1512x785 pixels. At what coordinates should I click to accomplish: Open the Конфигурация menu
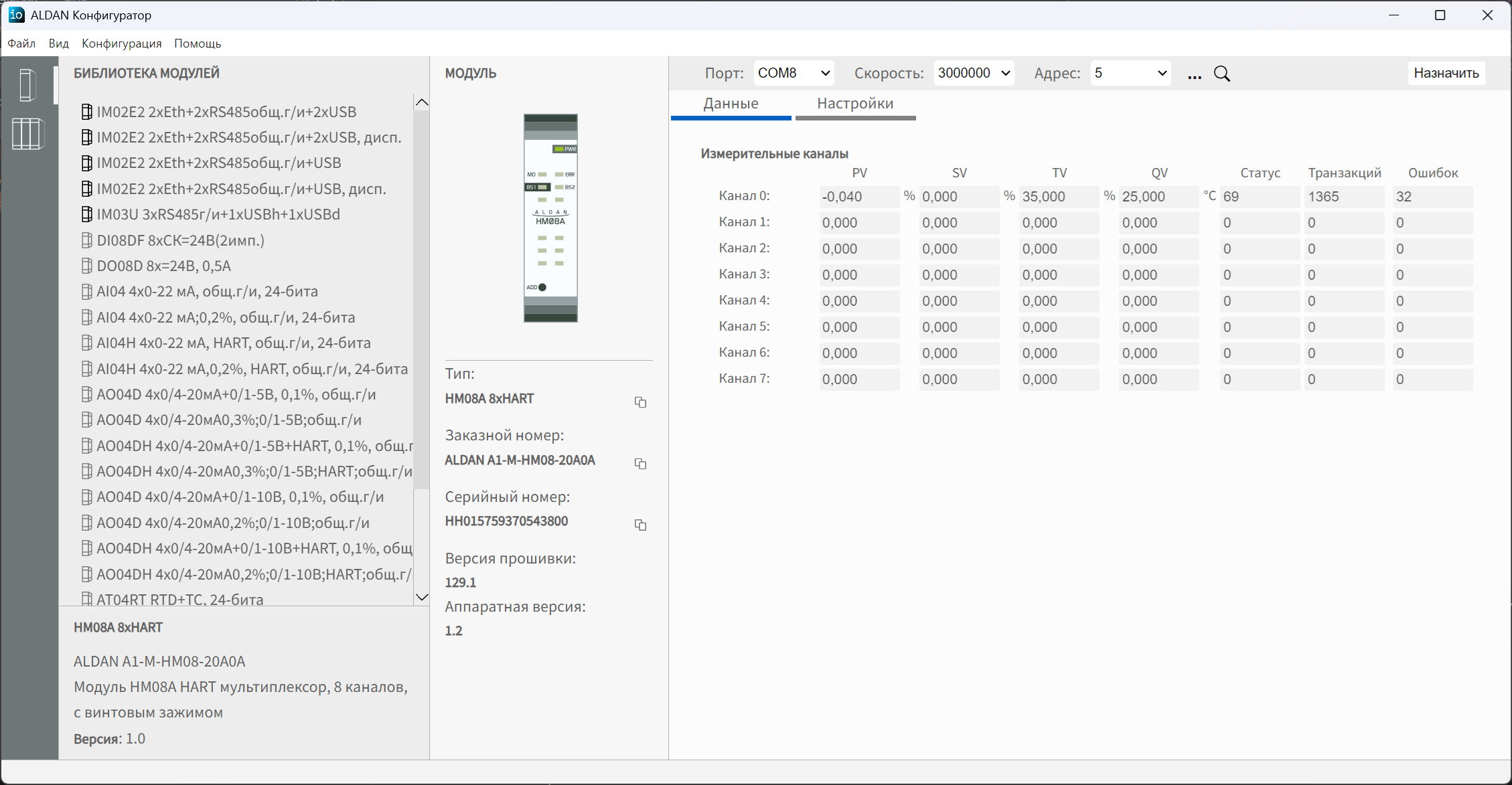click(122, 43)
